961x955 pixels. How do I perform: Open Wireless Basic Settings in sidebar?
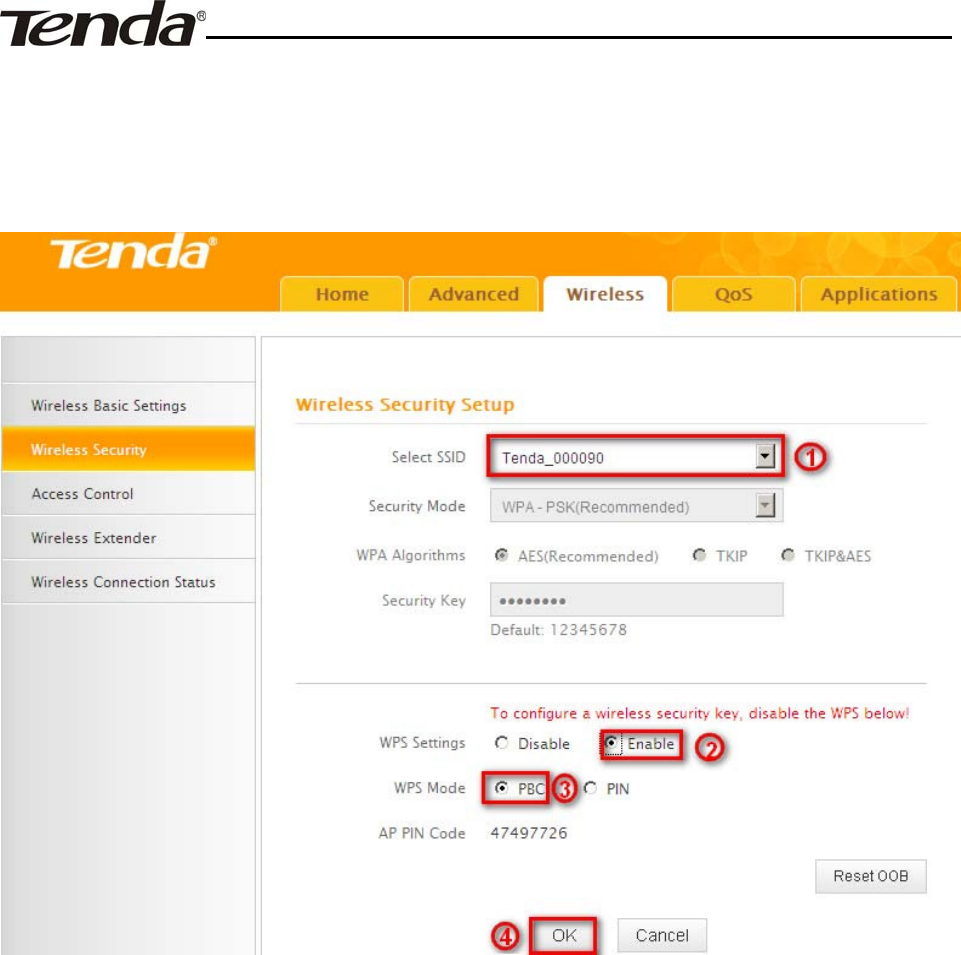pos(128,405)
